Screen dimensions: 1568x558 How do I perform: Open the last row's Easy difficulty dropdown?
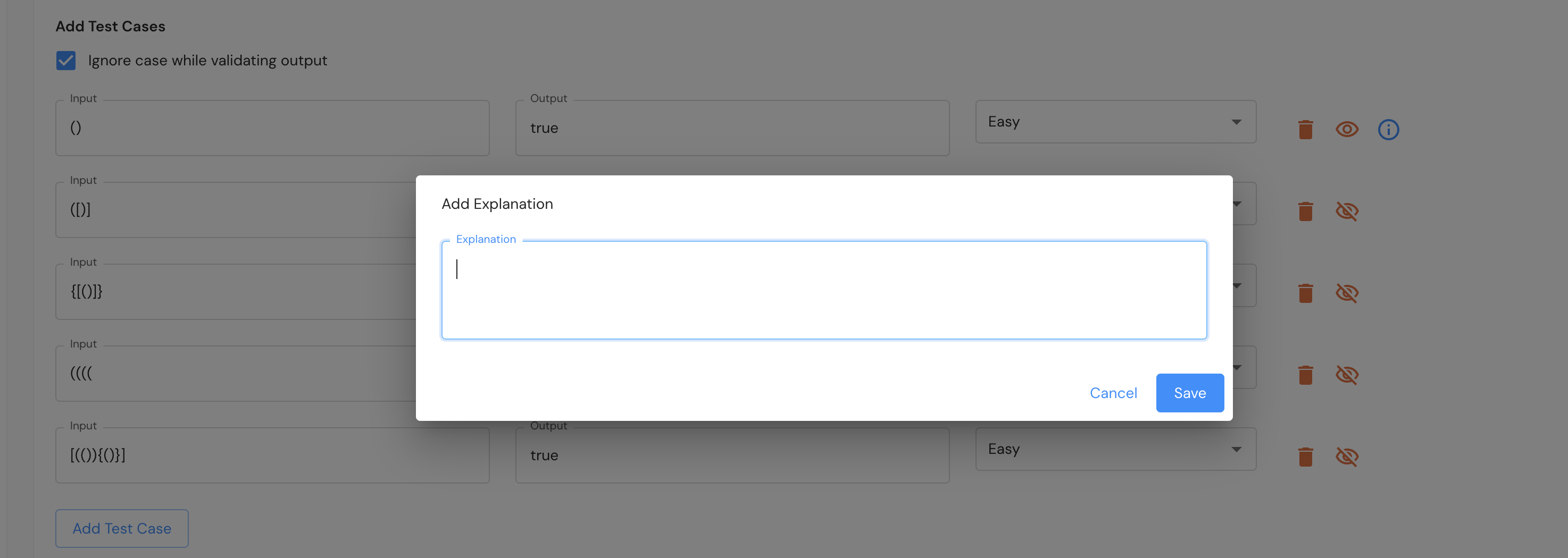point(1115,449)
